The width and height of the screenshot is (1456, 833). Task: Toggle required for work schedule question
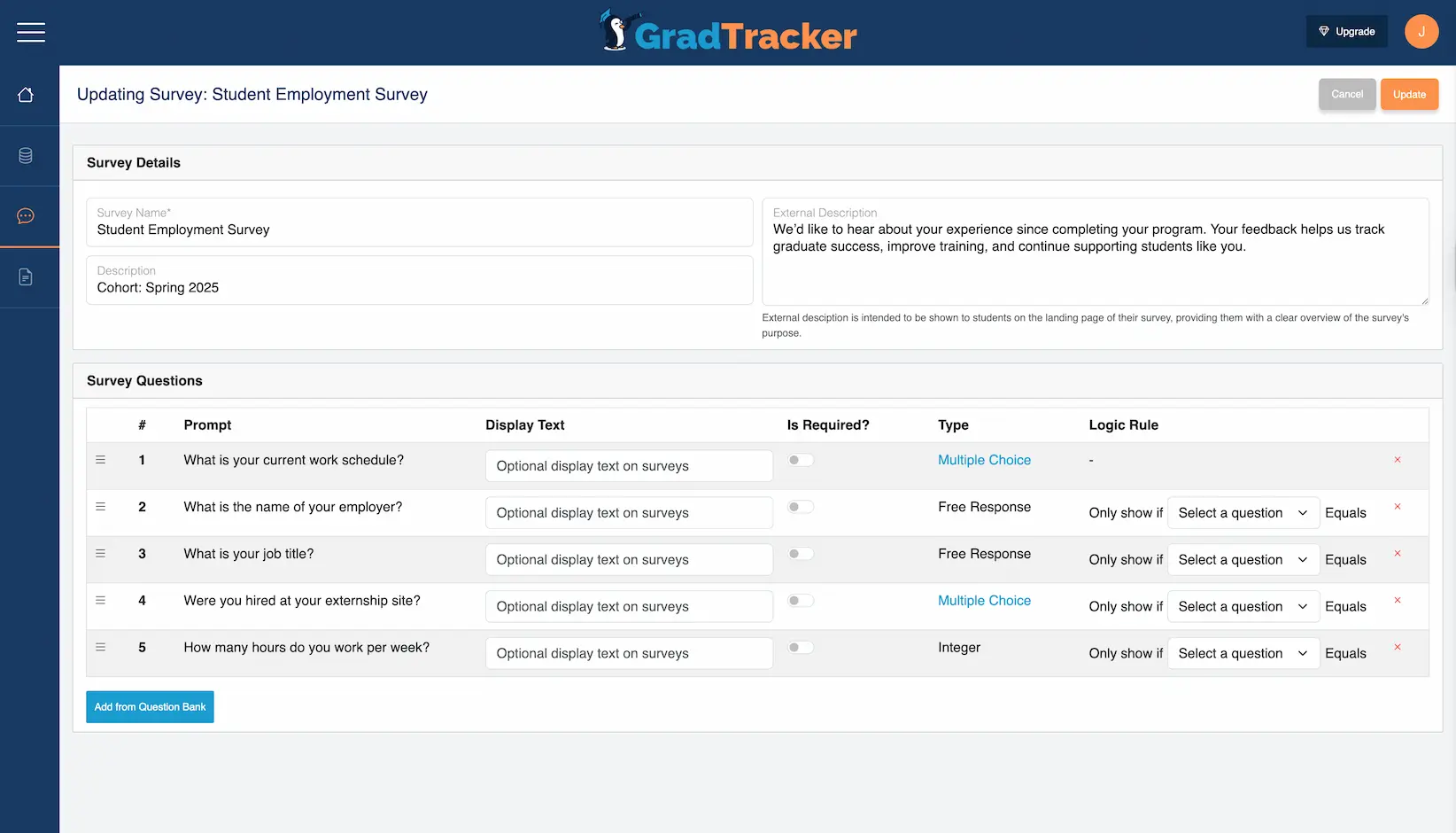click(801, 460)
